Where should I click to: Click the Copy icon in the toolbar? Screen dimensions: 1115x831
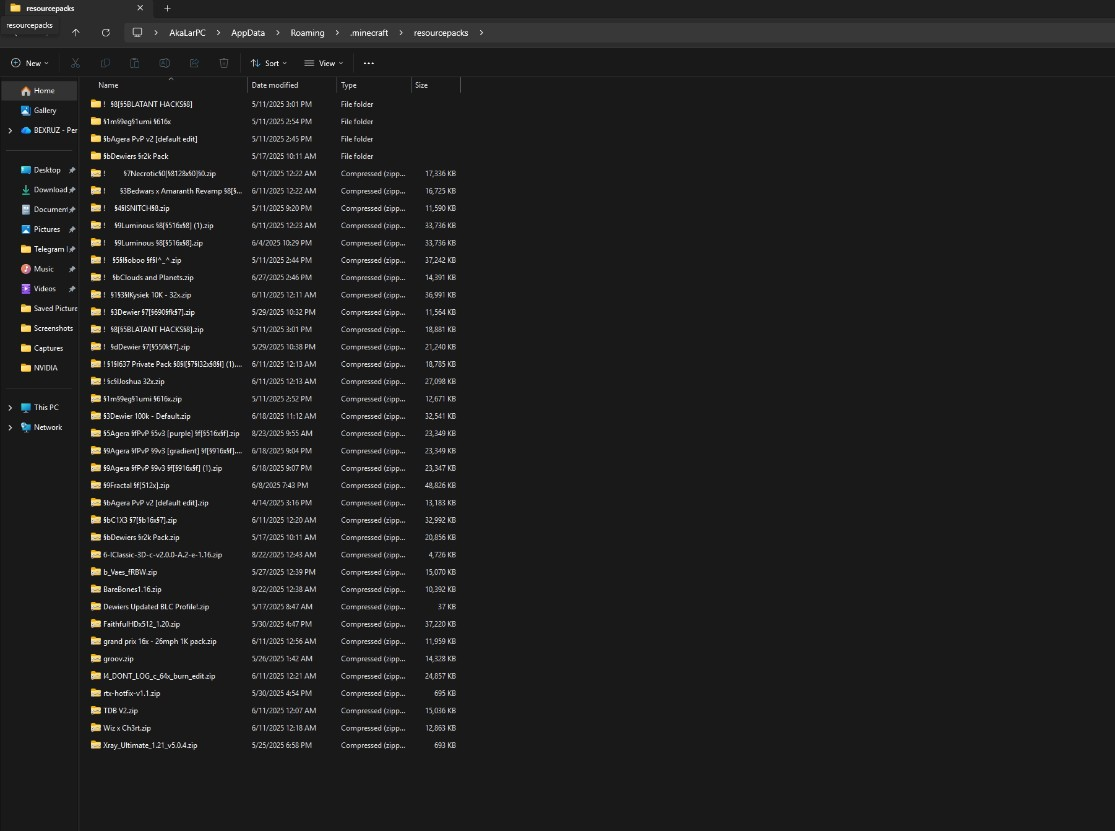pos(104,63)
